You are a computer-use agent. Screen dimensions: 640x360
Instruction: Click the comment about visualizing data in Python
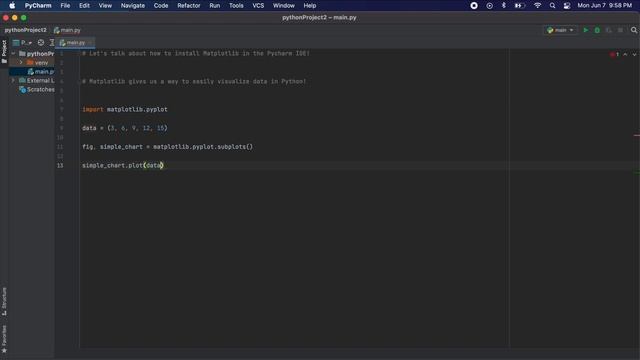tap(194, 82)
